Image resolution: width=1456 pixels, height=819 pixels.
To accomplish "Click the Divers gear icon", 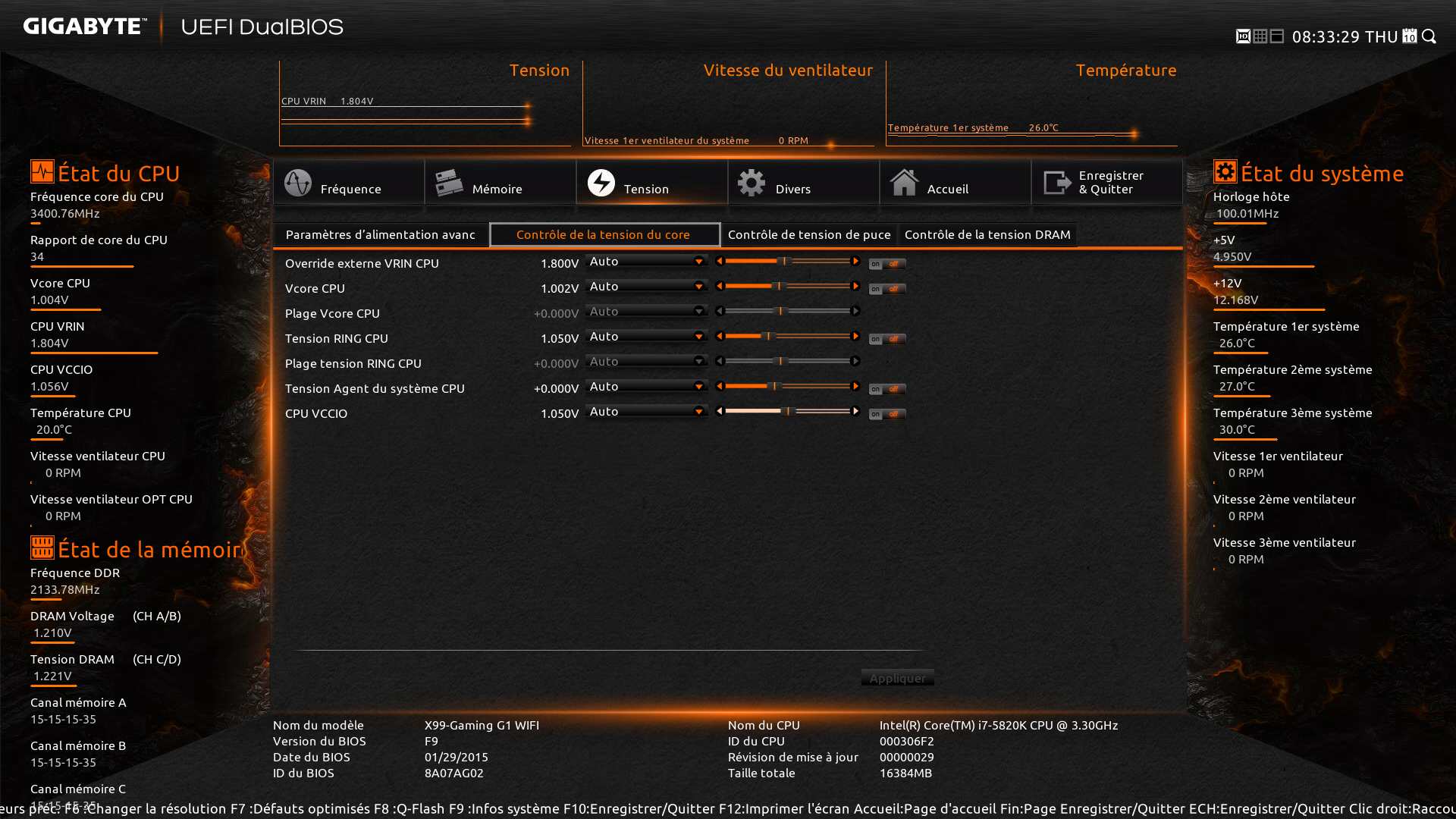I will tap(752, 183).
